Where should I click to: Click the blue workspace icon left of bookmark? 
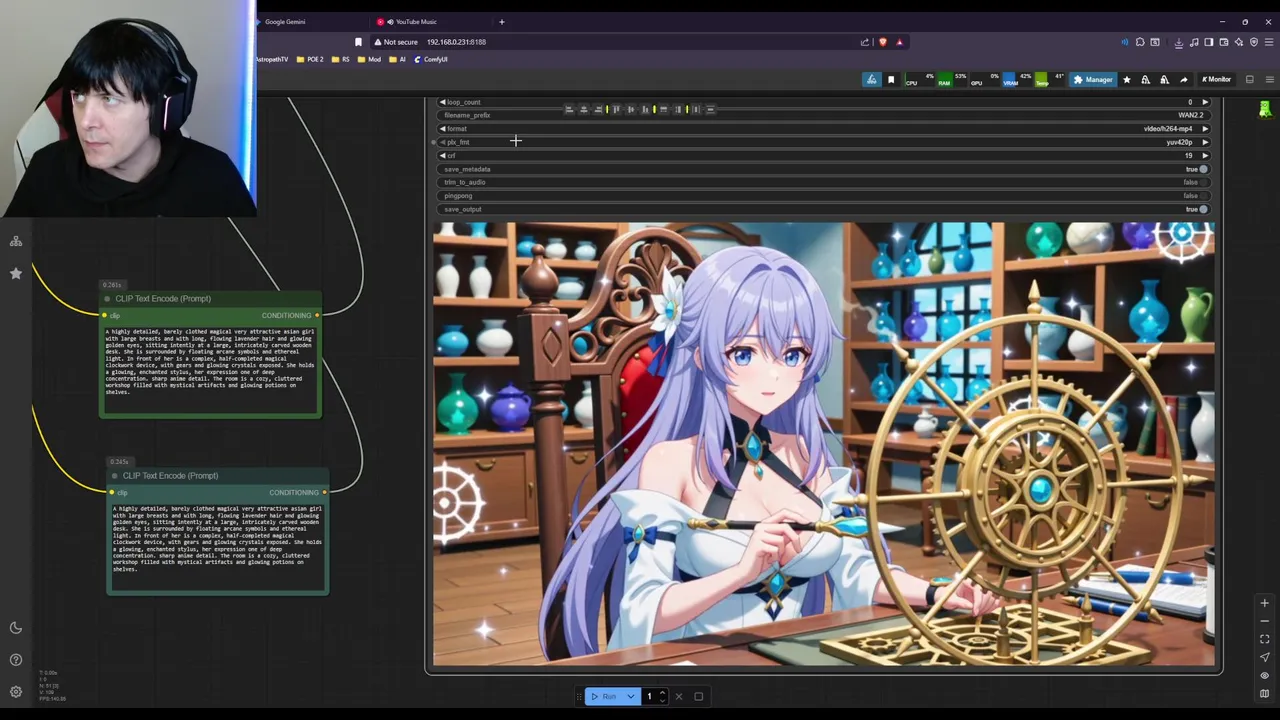pos(872,80)
